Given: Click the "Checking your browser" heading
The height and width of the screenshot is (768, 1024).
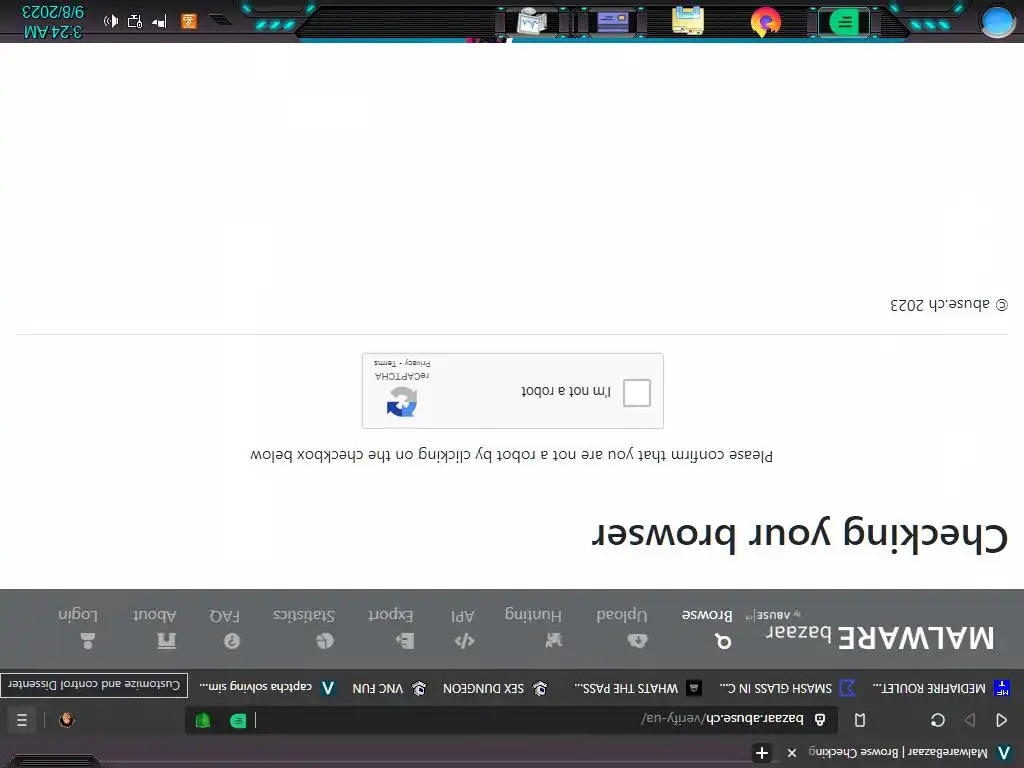Looking at the screenshot, I should click(x=800, y=536).
